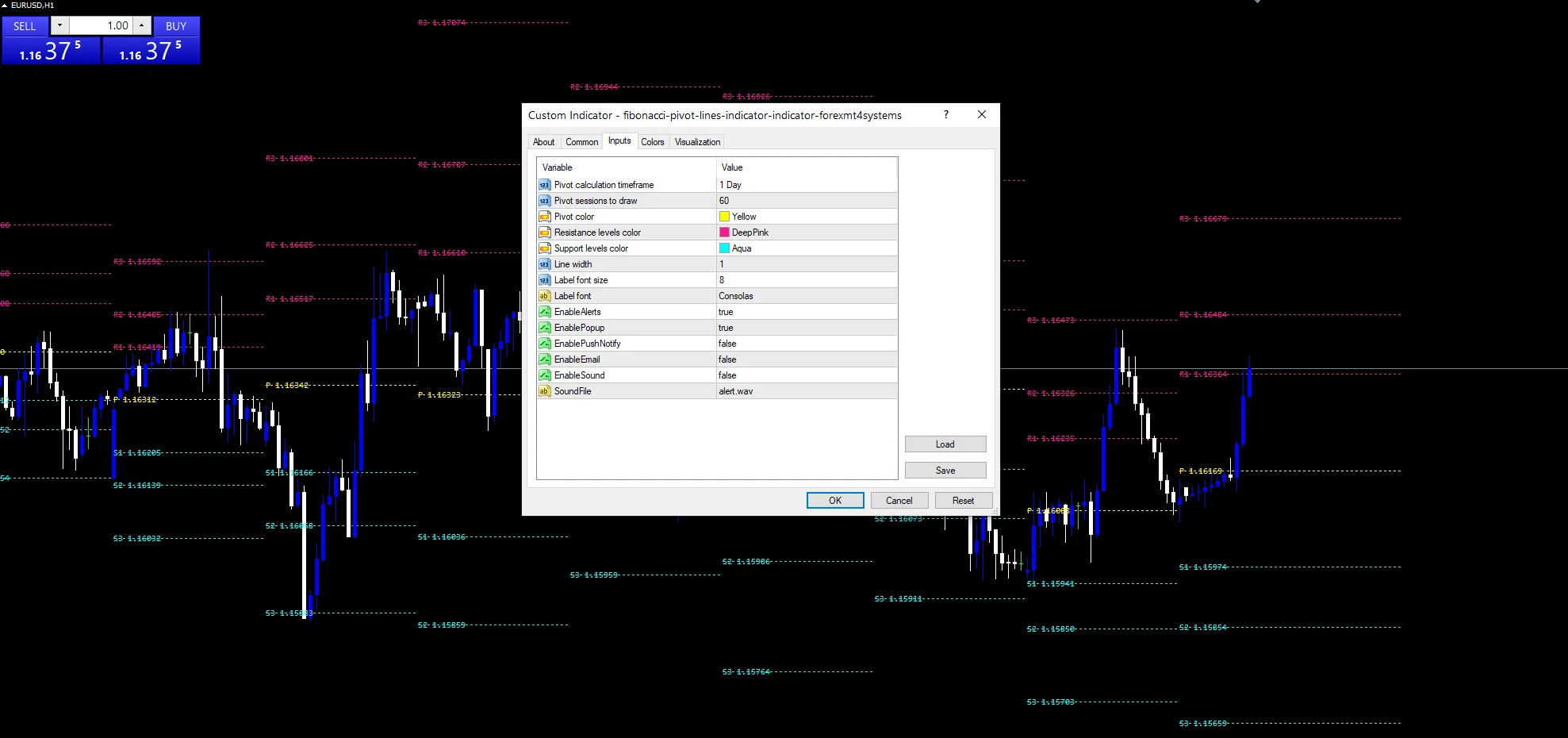The width and height of the screenshot is (1568, 738).
Task: Click the EnableEmail row icon
Action: point(544,359)
